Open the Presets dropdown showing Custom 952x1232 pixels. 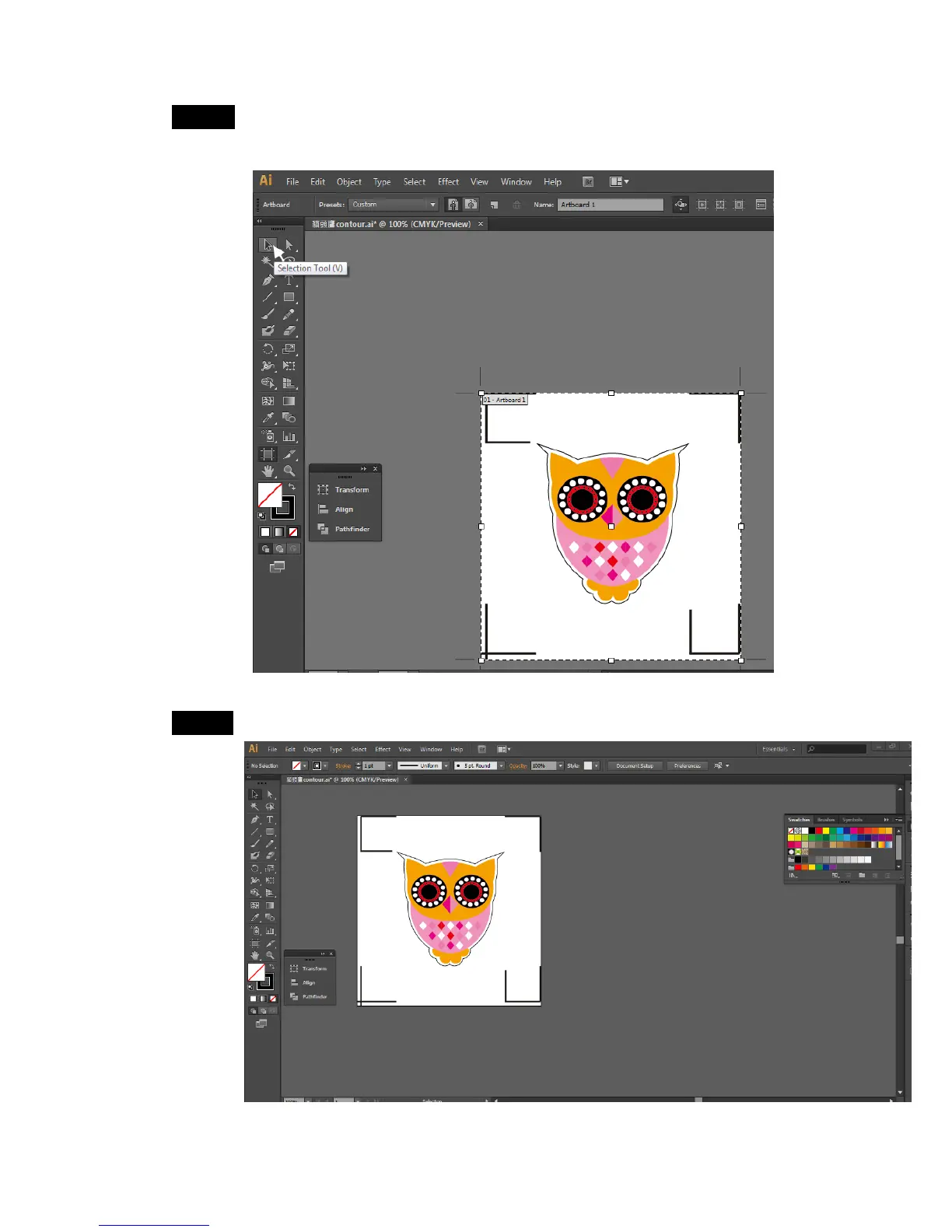[394, 205]
